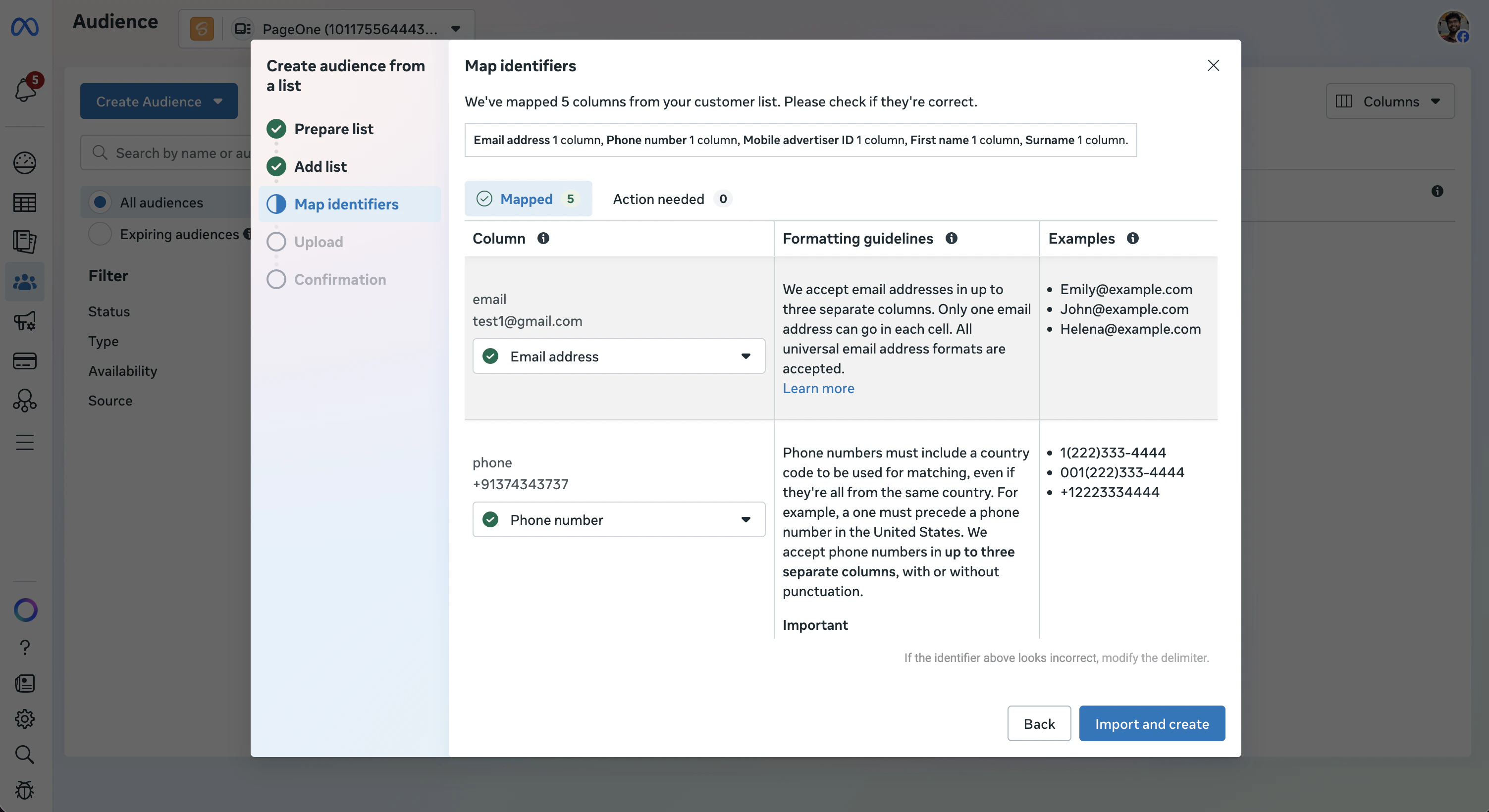Click the Examples info icon

[x=1133, y=239]
